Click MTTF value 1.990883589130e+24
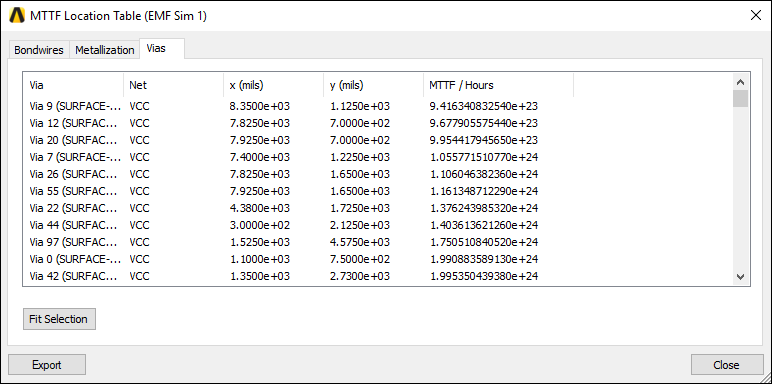Screen dimensions: 772x384 coord(483,259)
